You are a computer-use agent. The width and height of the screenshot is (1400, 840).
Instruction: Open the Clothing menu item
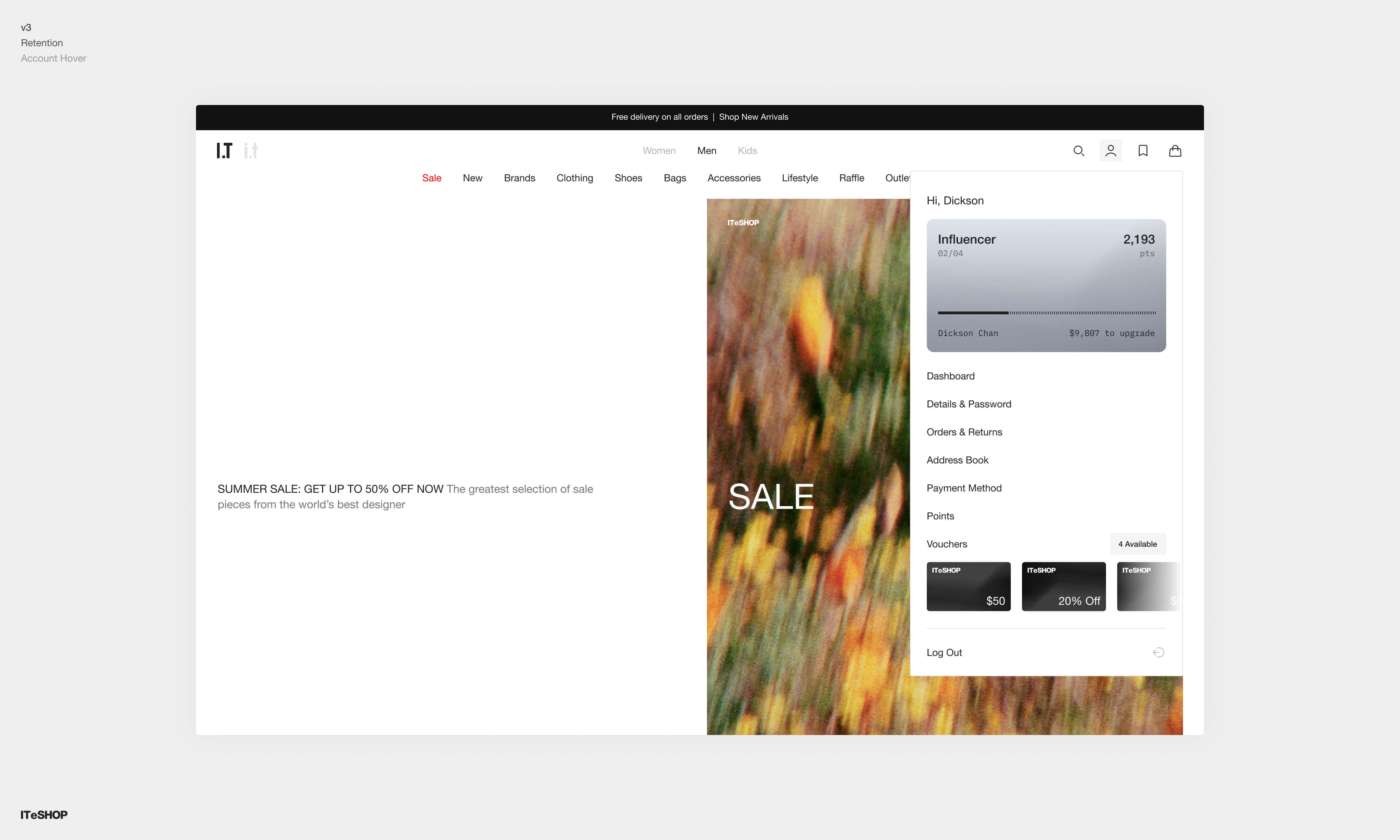tap(574, 178)
